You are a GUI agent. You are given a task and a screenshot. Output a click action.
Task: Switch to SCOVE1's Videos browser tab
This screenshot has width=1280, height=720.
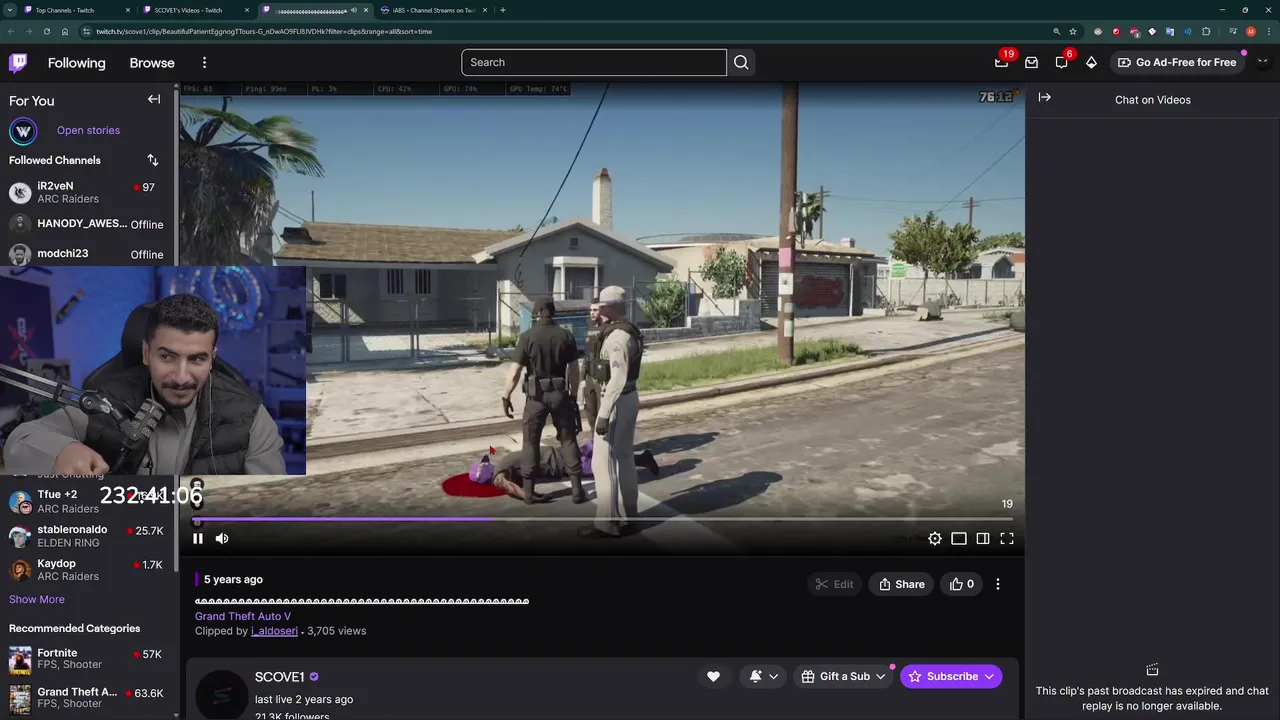pyautogui.click(x=196, y=10)
